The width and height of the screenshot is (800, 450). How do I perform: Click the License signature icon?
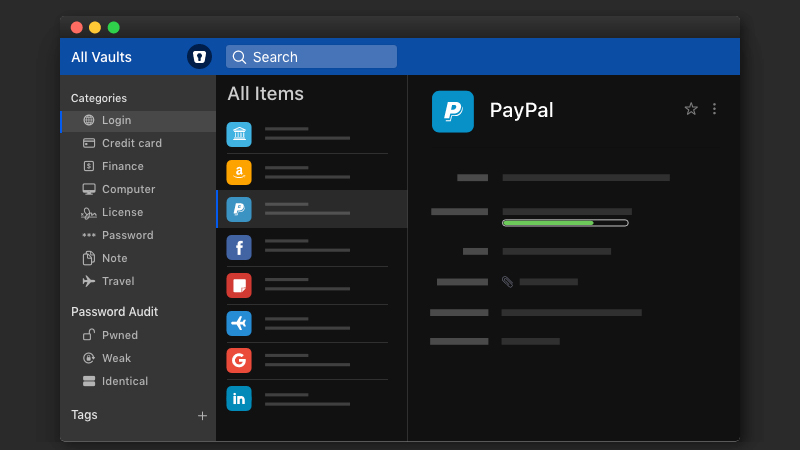[x=89, y=213]
